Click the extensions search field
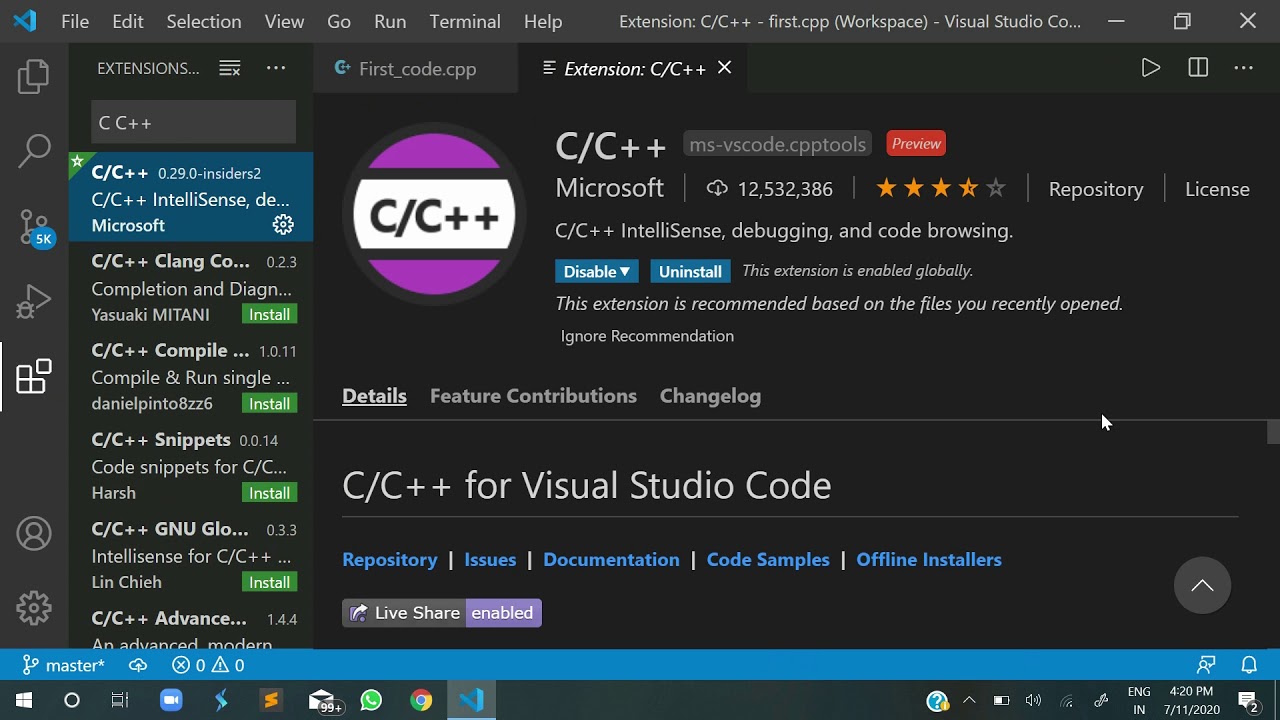This screenshot has height=720, width=1280. coord(193,122)
